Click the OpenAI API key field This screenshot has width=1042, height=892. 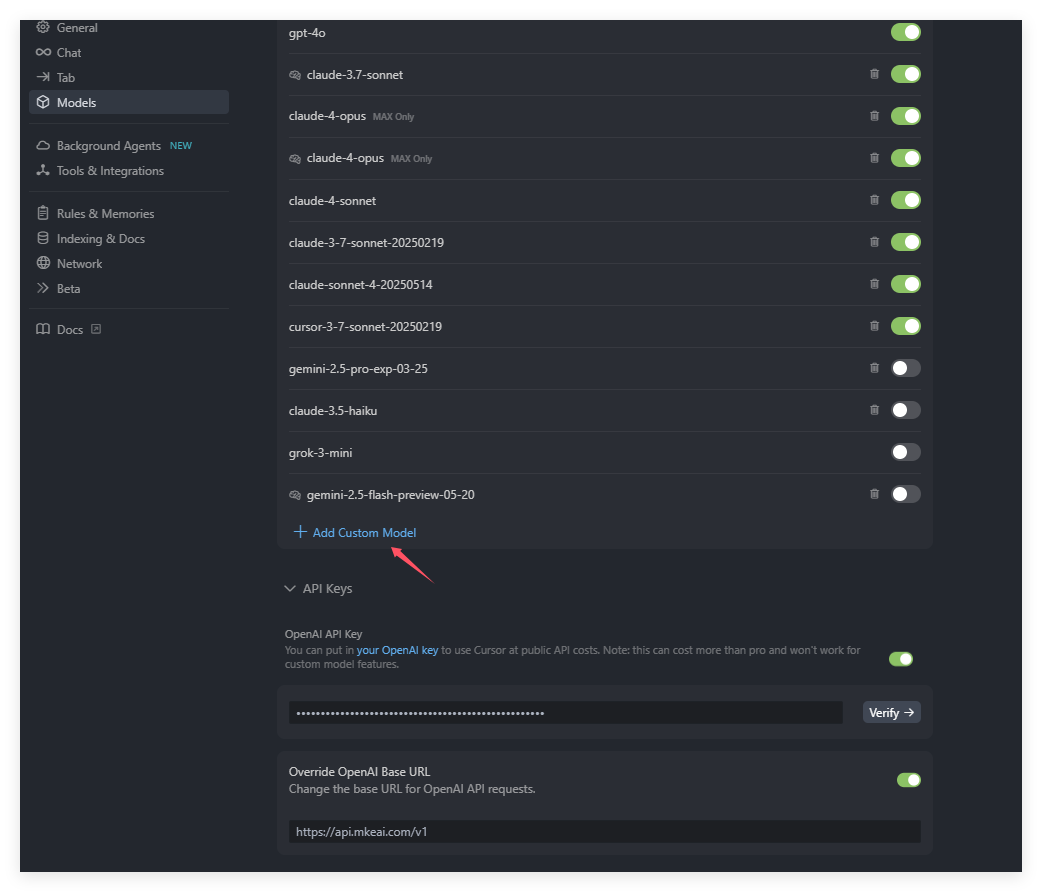coord(566,713)
